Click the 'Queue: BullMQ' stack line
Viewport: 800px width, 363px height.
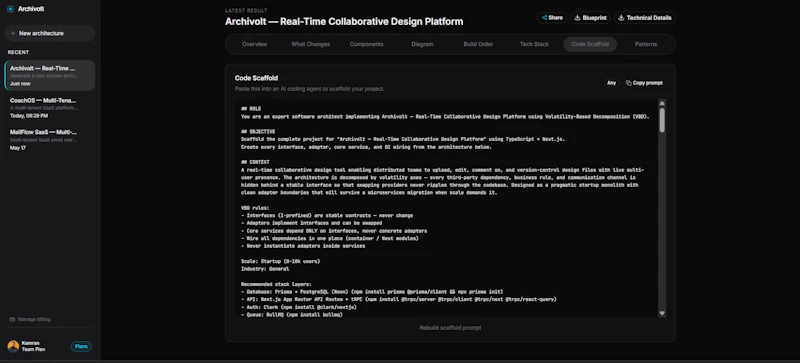pos(291,314)
